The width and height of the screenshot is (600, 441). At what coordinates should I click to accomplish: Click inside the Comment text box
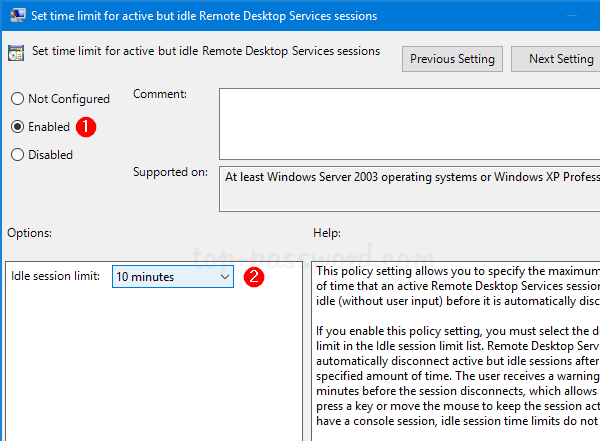(410, 123)
